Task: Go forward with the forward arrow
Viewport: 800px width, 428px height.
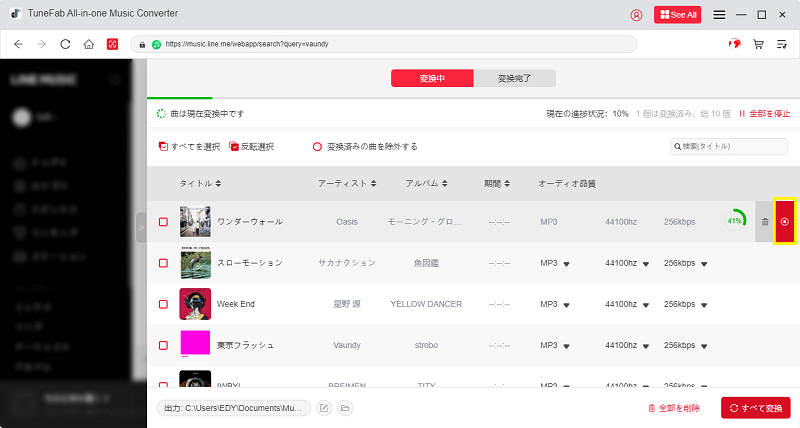Action: point(42,44)
